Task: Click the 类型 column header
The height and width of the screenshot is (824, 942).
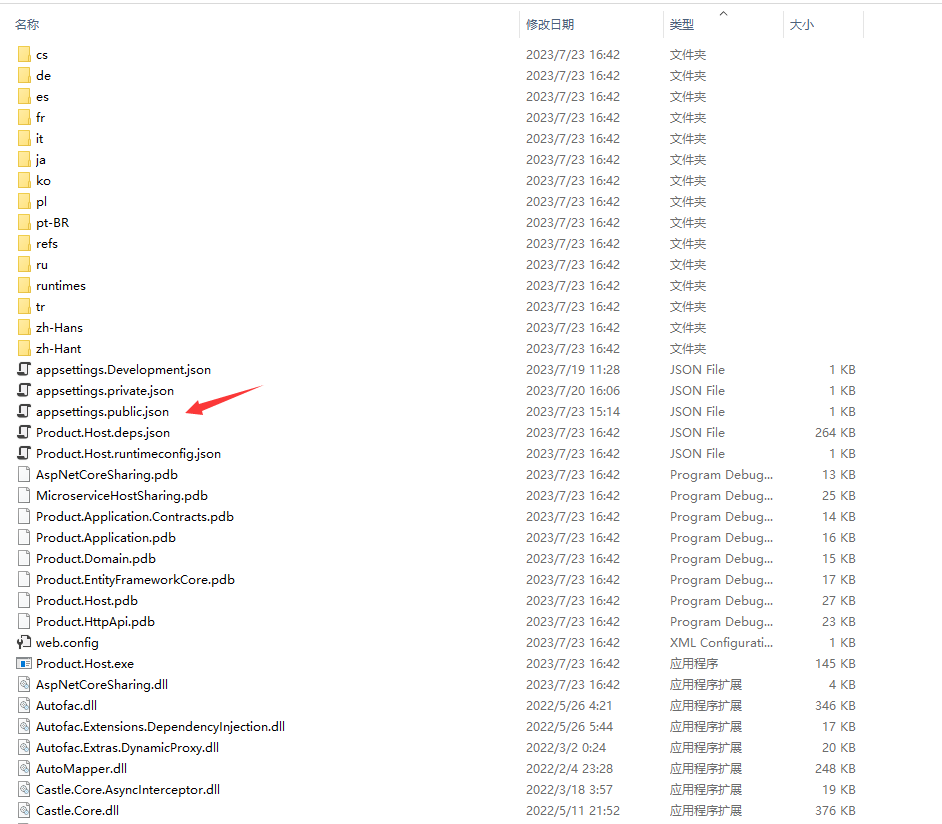Action: click(681, 25)
